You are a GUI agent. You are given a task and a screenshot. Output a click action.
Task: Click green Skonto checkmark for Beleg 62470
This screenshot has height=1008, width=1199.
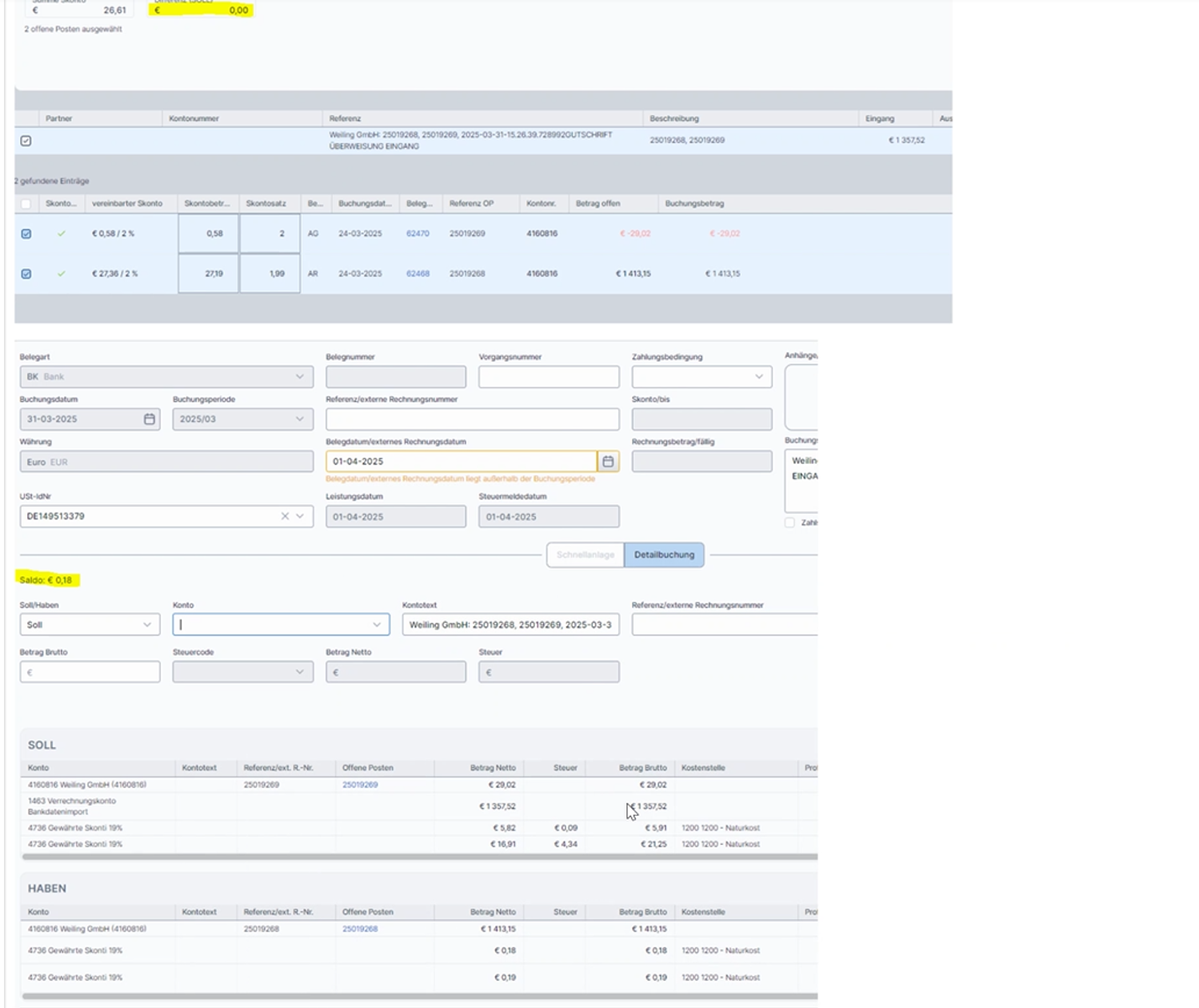pos(62,234)
